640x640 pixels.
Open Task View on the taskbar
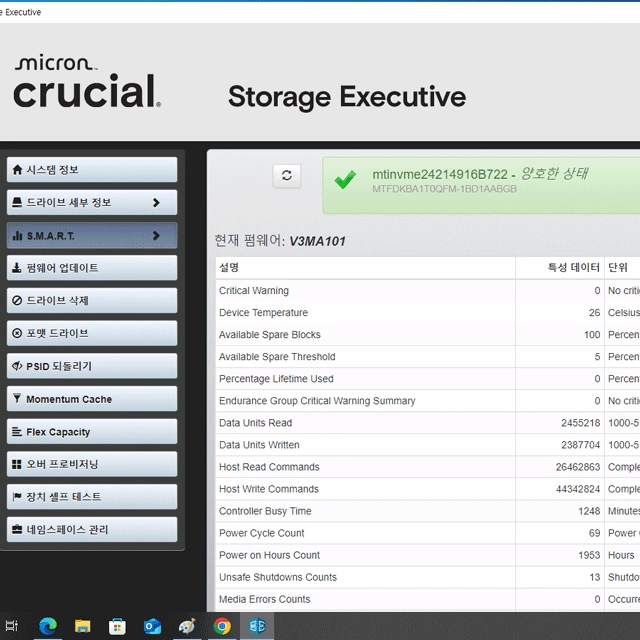point(11,626)
